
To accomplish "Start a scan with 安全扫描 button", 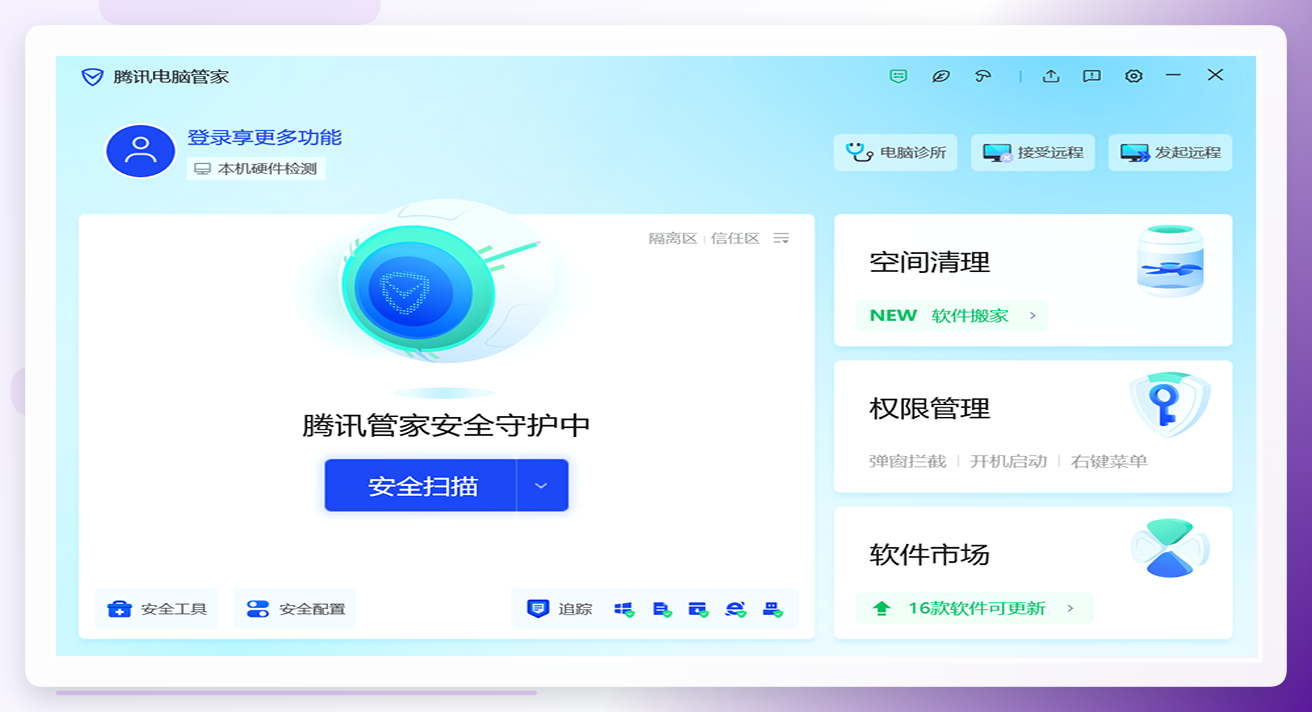I will tap(421, 486).
